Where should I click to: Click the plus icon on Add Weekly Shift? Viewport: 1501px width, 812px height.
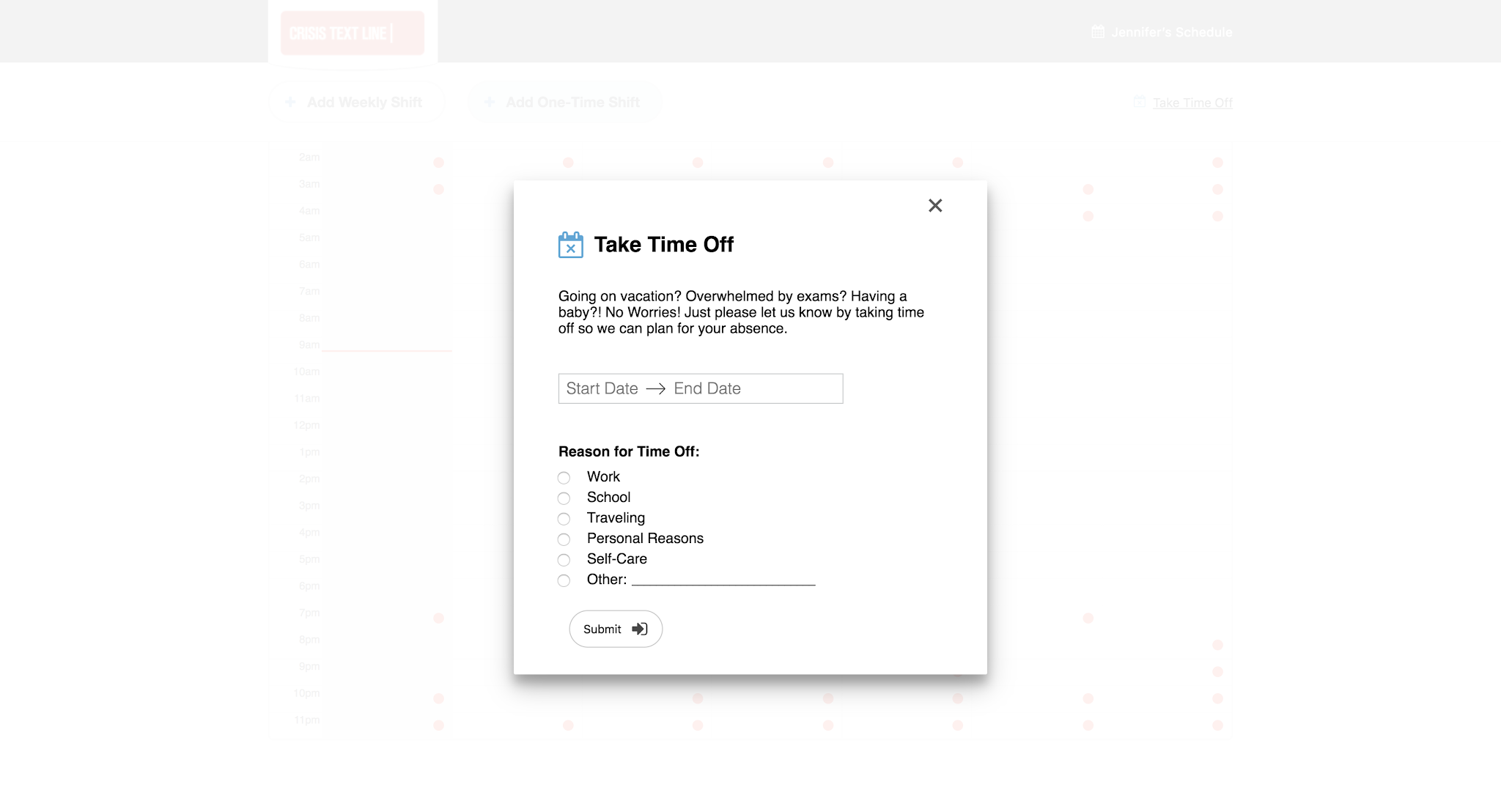290,102
